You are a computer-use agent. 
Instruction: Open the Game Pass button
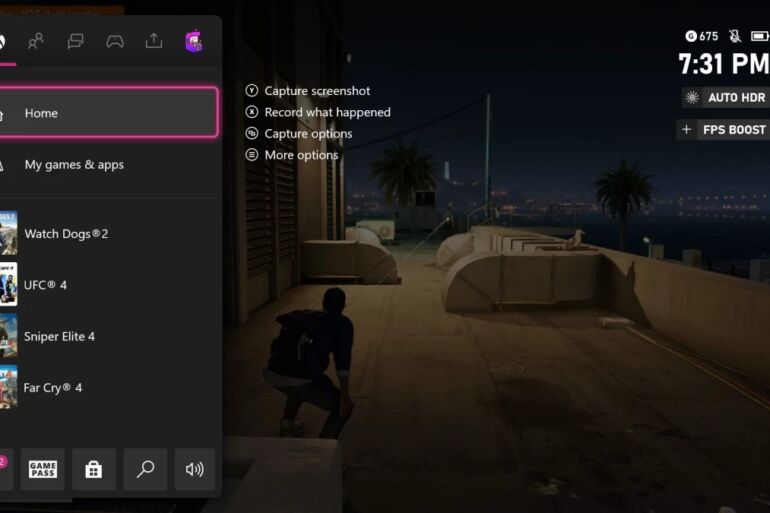43,469
